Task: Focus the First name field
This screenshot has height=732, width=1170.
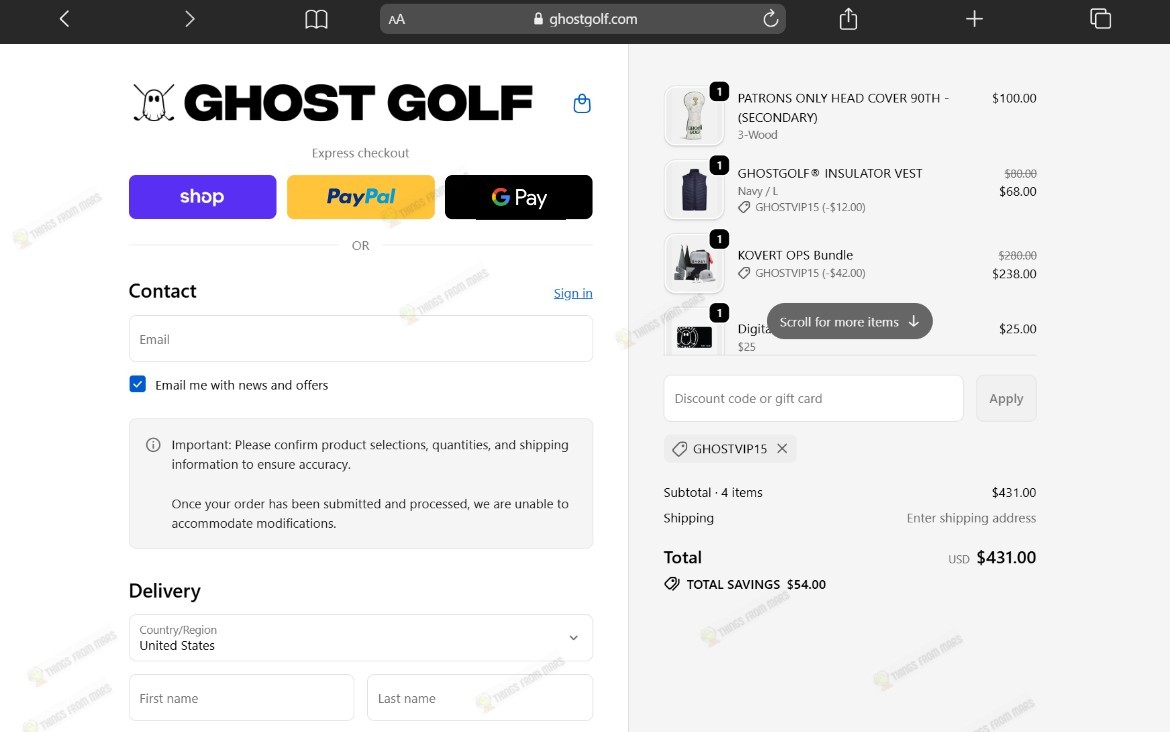Action: pos(241,698)
